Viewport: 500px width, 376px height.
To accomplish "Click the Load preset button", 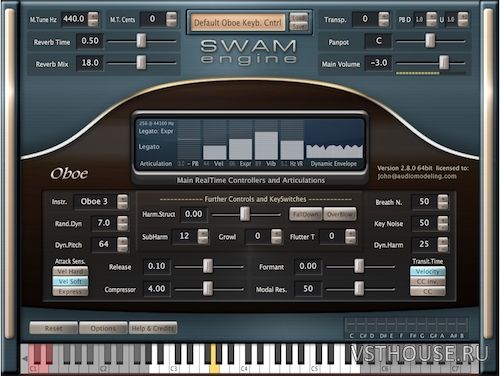I will [x=299, y=17].
